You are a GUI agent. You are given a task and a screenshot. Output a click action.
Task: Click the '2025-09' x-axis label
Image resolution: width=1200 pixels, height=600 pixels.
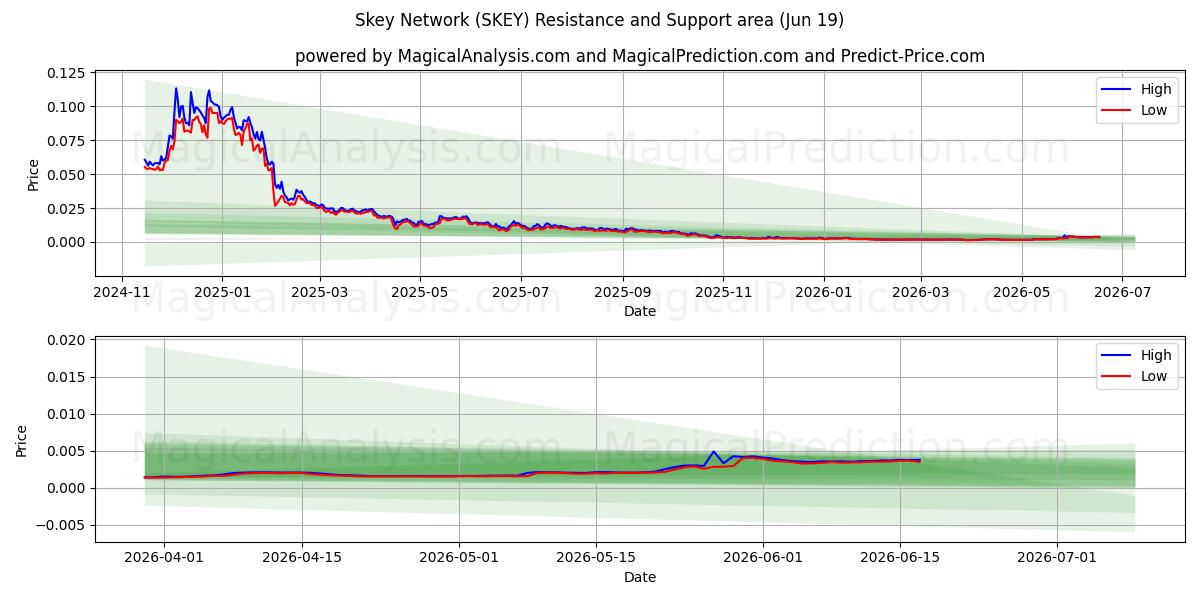(x=623, y=292)
